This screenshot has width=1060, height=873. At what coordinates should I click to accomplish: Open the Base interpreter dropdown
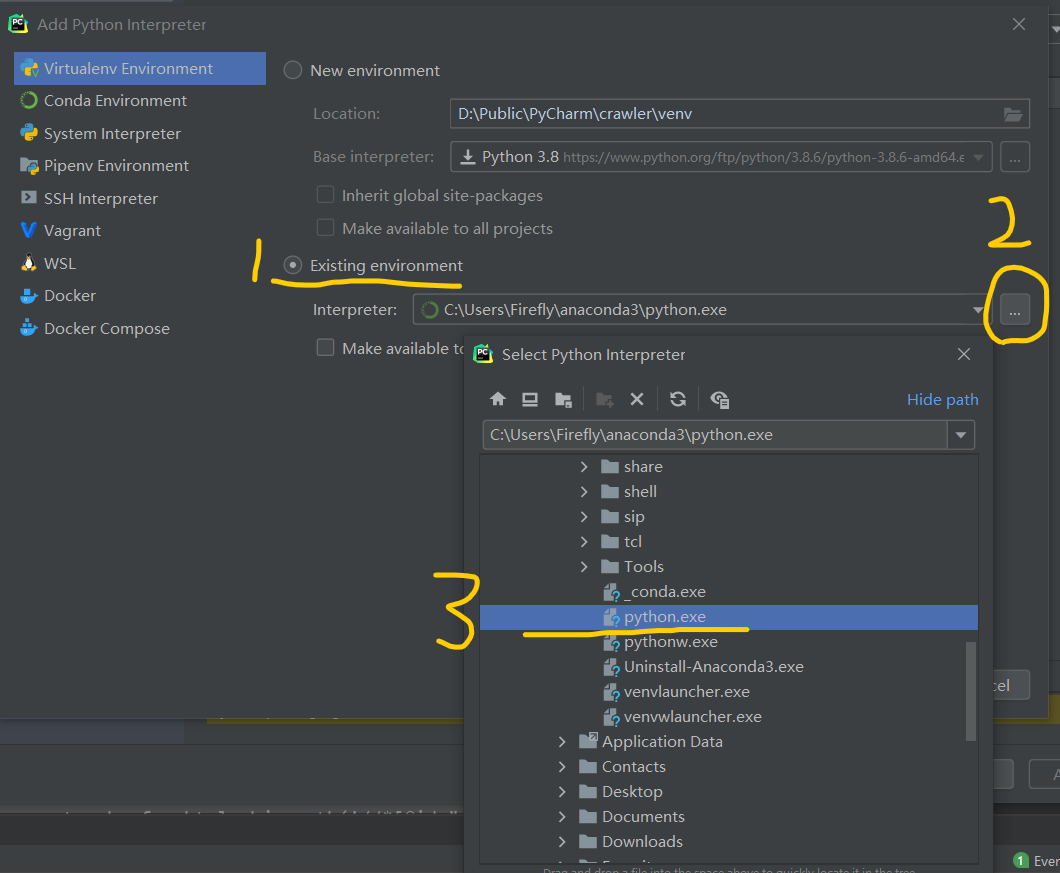[x=978, y=158]
